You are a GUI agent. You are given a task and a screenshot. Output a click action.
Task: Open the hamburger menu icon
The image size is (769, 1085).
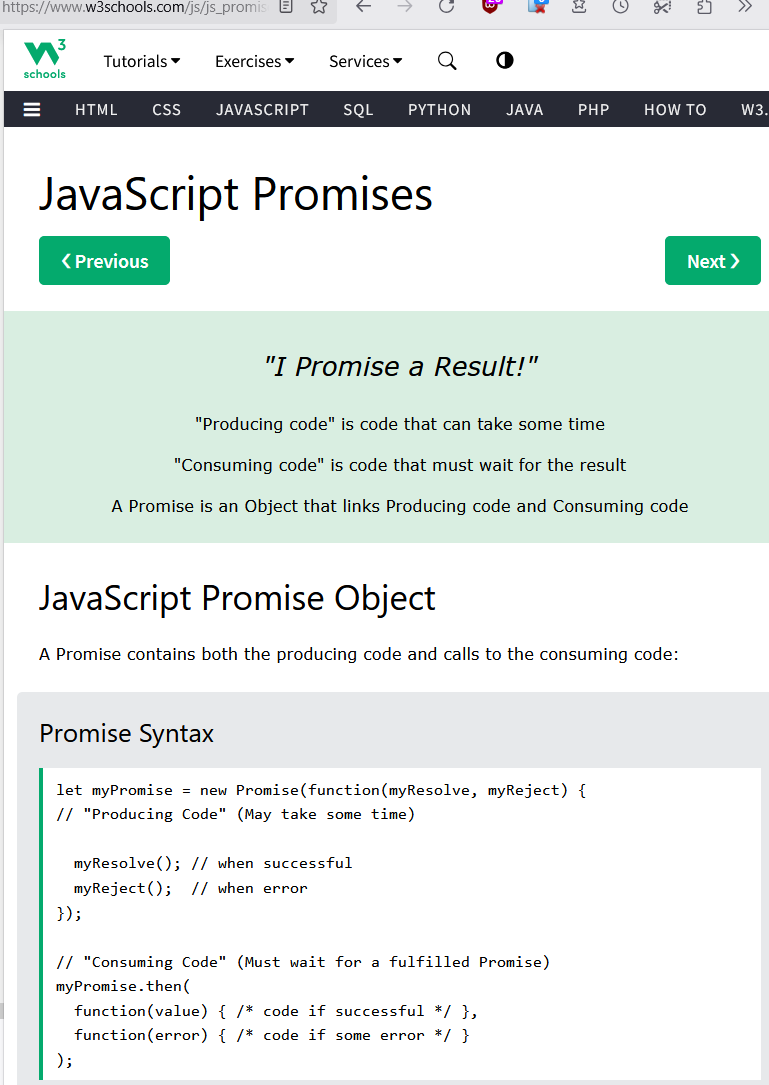[32, 109]
